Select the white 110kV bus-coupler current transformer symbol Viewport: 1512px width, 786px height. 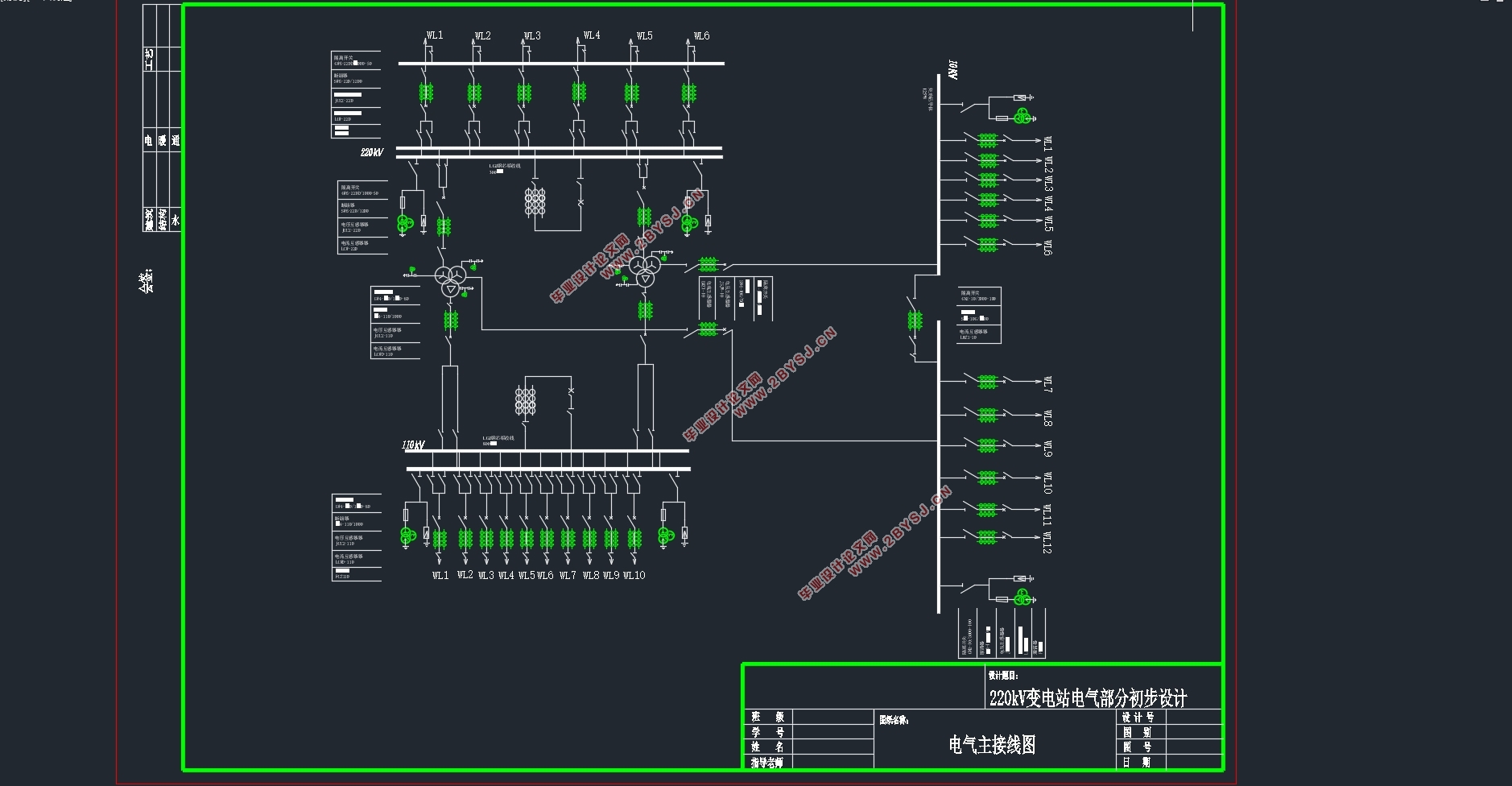coord(525,400)
